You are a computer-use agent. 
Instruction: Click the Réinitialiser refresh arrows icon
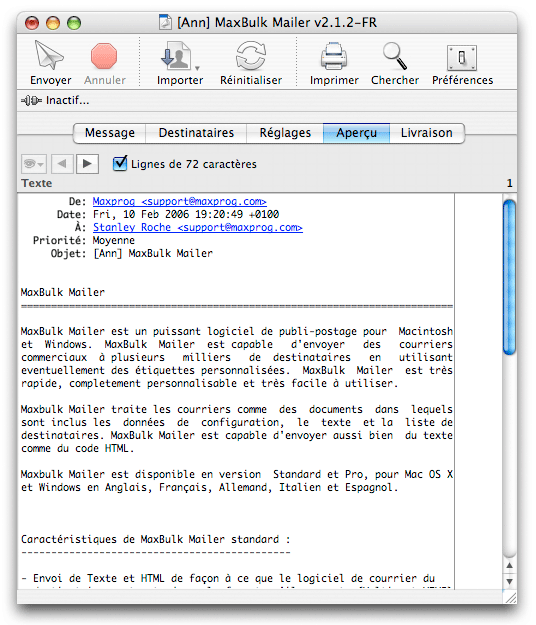coord(251,56)
